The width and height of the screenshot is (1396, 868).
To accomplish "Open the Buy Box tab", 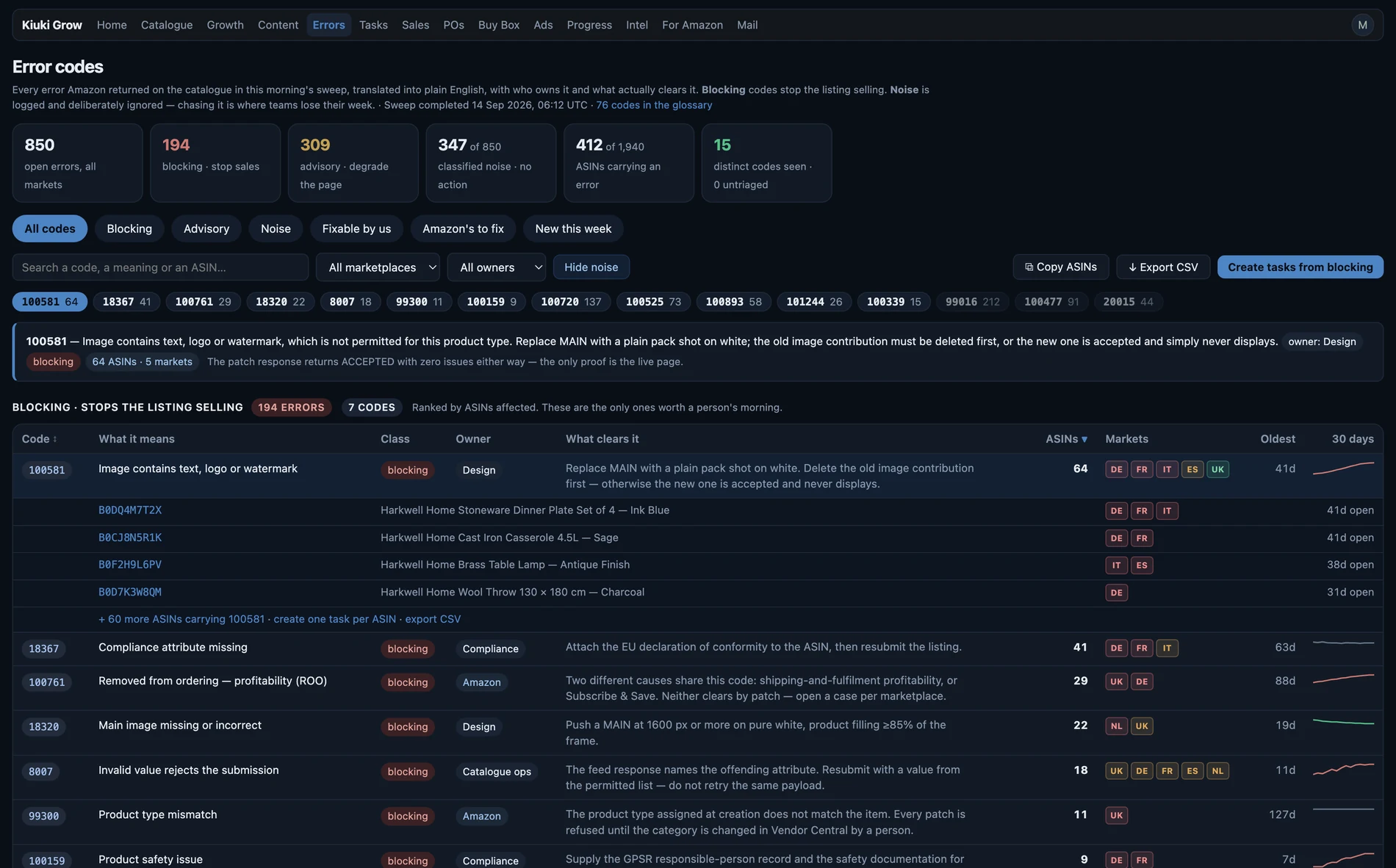I will (499, 25).
